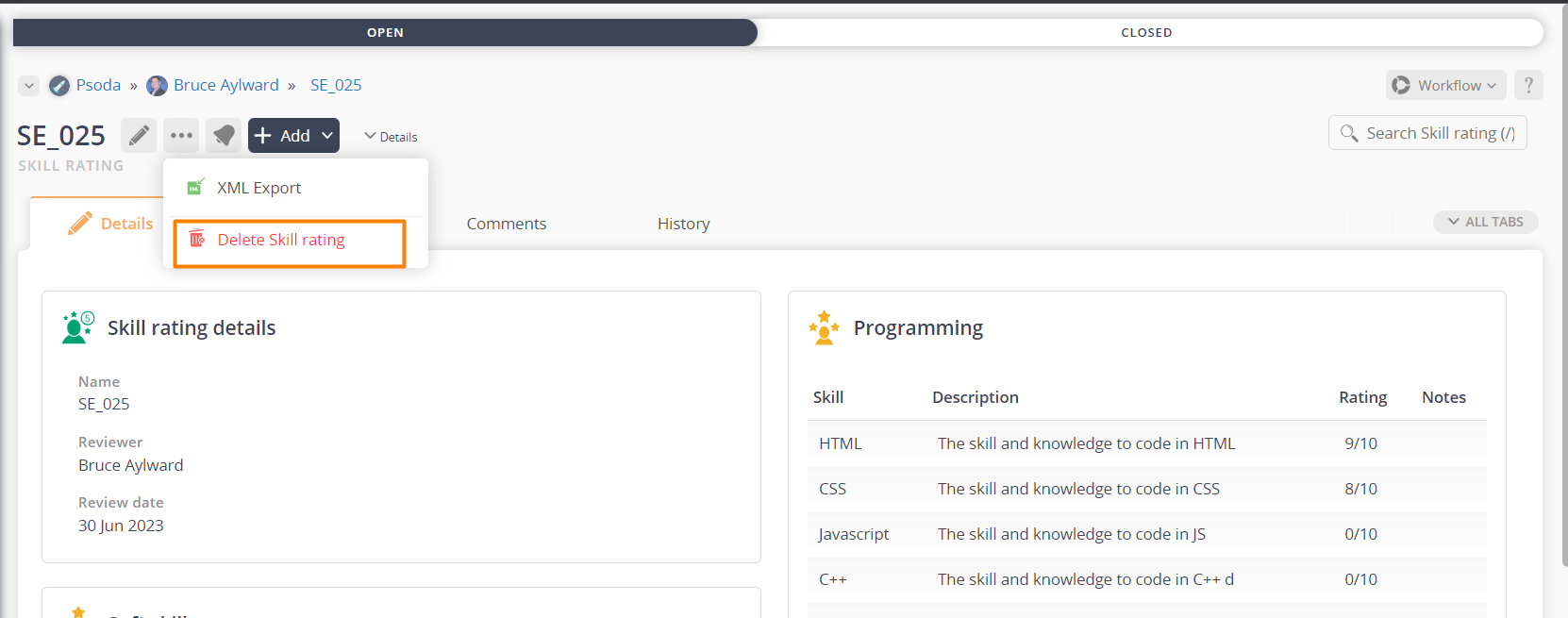Select the CLOSED workflow state

[x=1146, y=32]
